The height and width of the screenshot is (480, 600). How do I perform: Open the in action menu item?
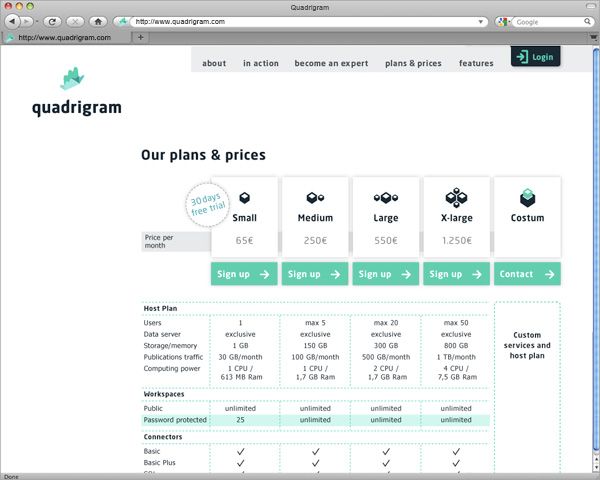[x=261, y=63]
